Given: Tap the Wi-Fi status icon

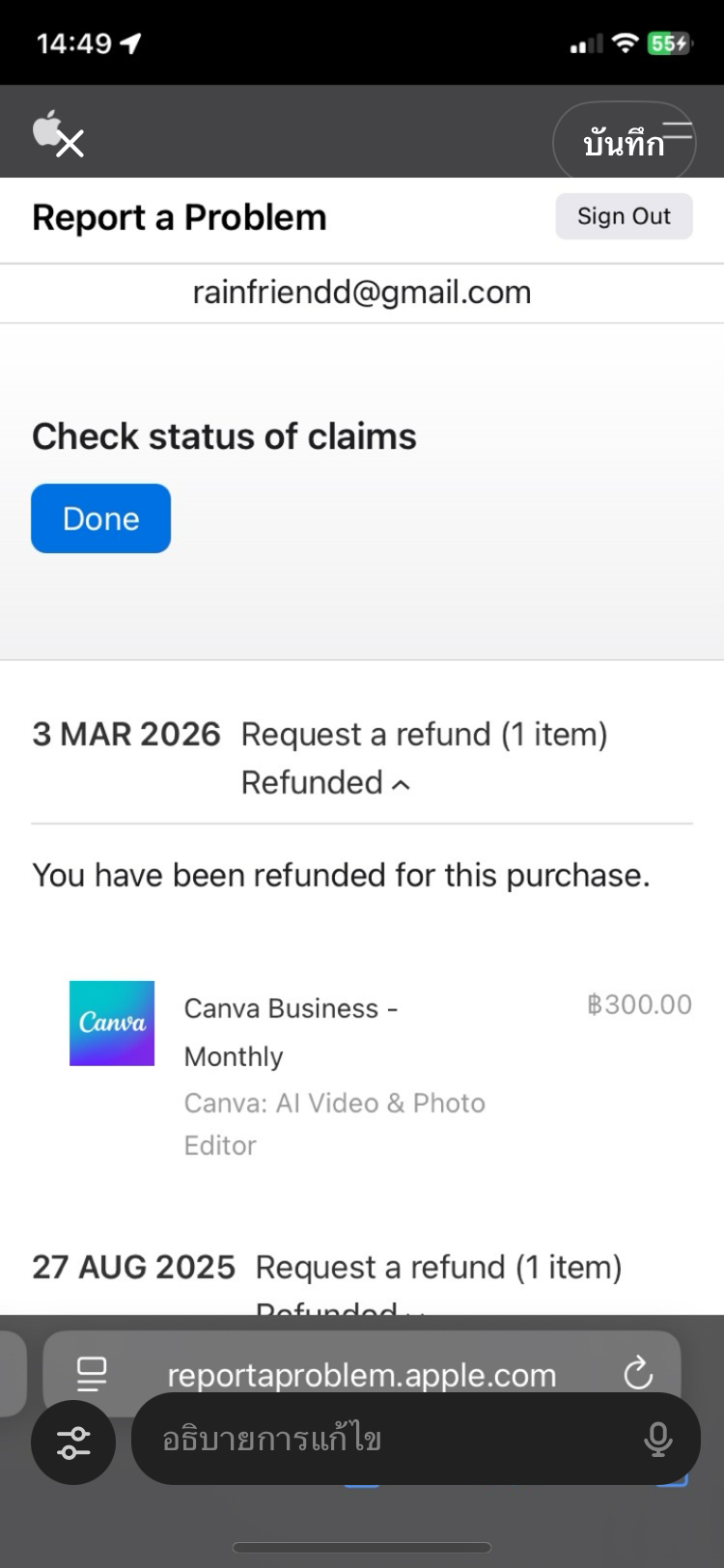Looking at the screenshot, I should [x=626, y=42].
